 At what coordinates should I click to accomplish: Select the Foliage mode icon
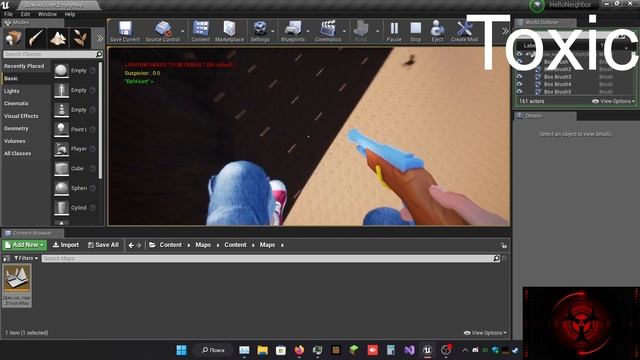pos(80,38)
